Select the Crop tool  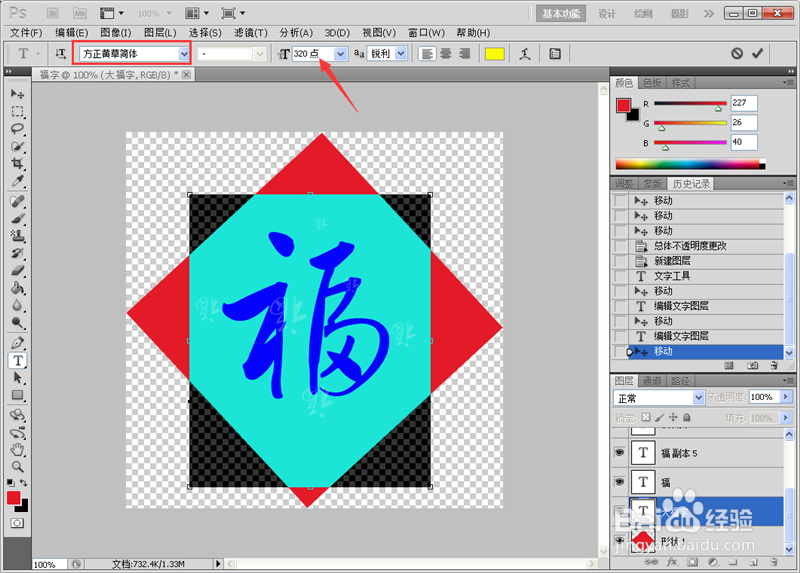(17, 163)
